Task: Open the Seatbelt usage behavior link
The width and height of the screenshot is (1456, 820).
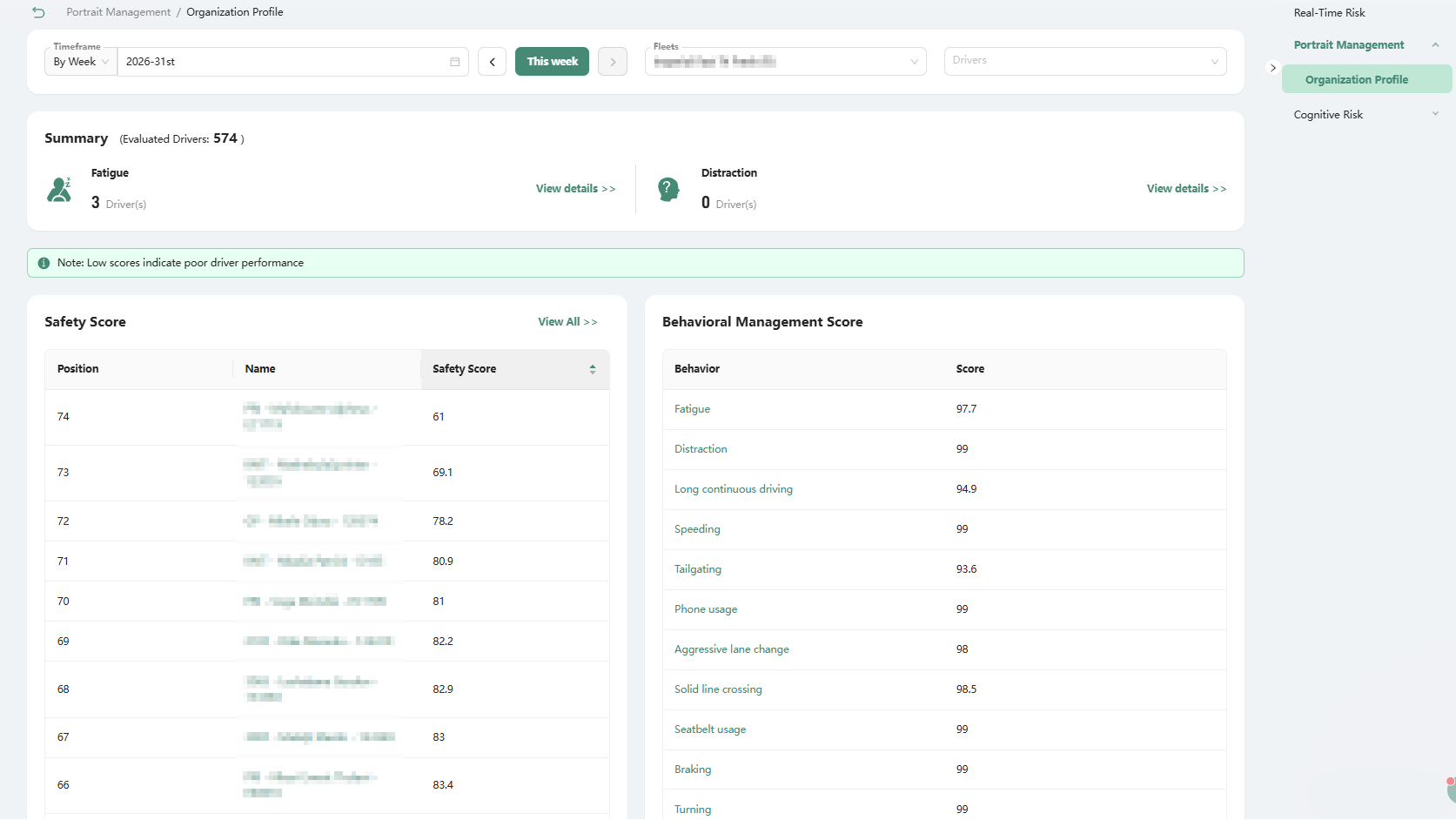Action: (710, 729)
